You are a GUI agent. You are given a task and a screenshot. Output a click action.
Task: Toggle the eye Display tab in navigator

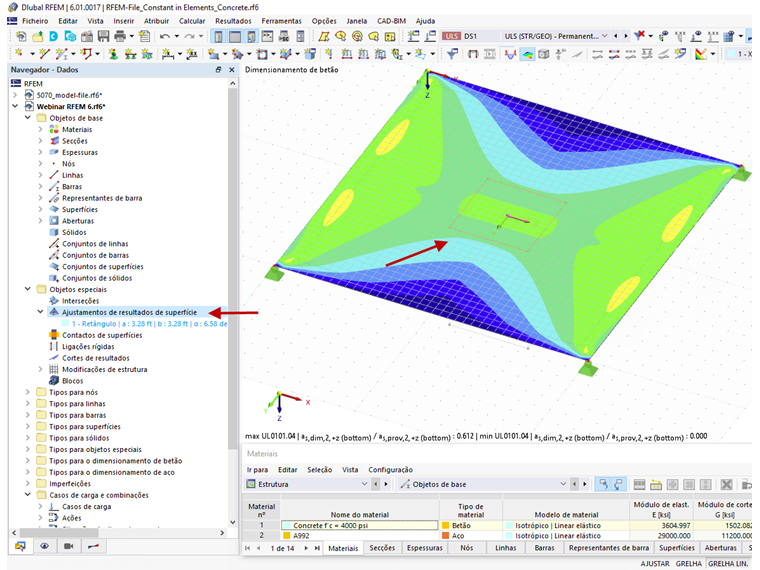(x=44, y=546)
